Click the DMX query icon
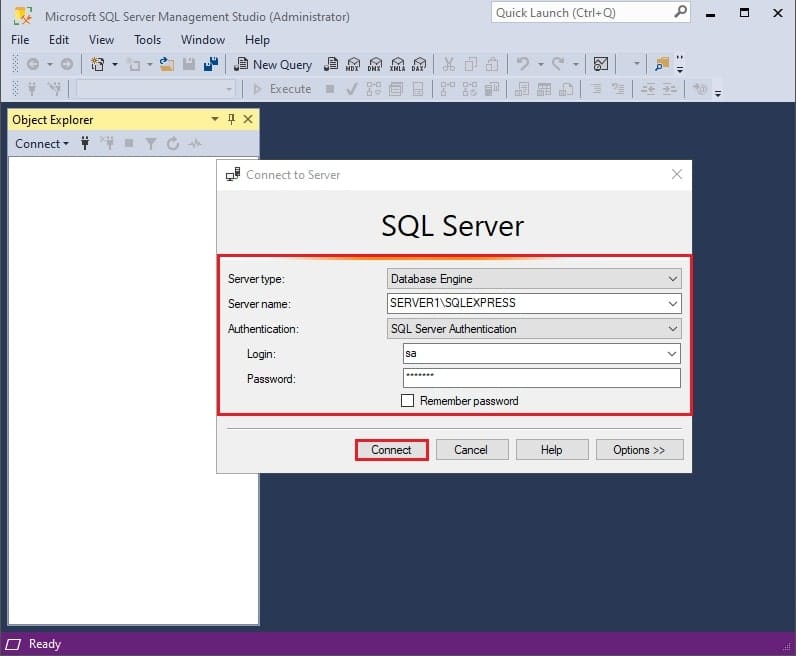This screenshot has width=796, height=656. (375, 64)
